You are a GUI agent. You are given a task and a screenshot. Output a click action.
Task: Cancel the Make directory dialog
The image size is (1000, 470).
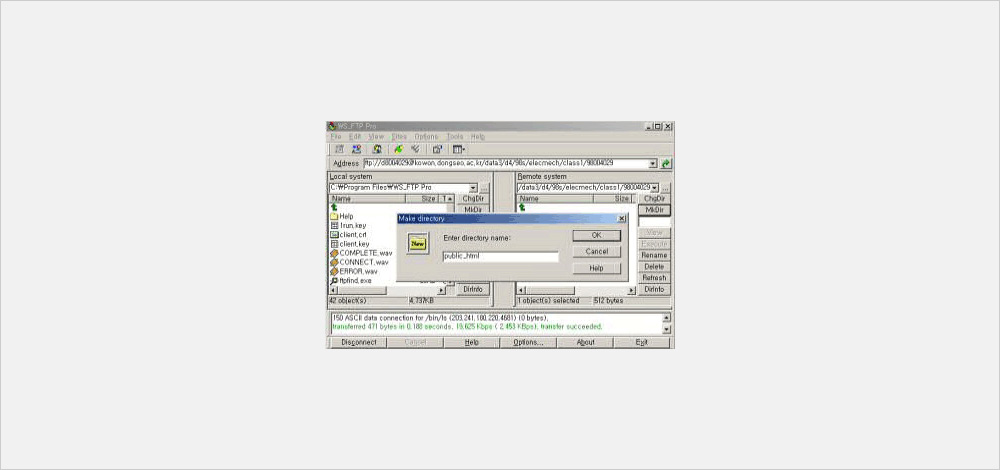pos(596,252)
